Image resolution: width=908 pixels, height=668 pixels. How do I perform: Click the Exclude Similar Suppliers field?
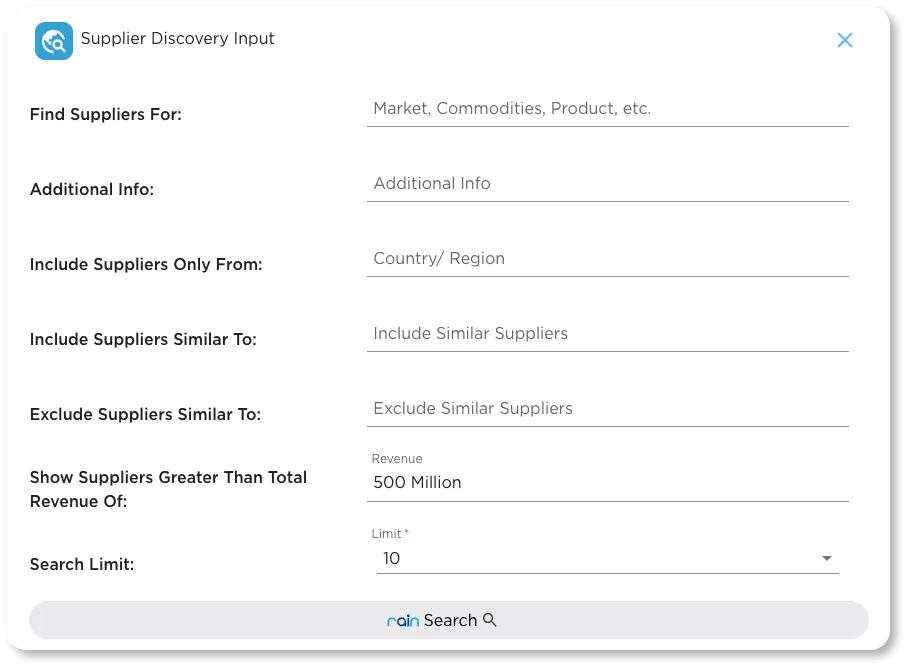(607, 409)
